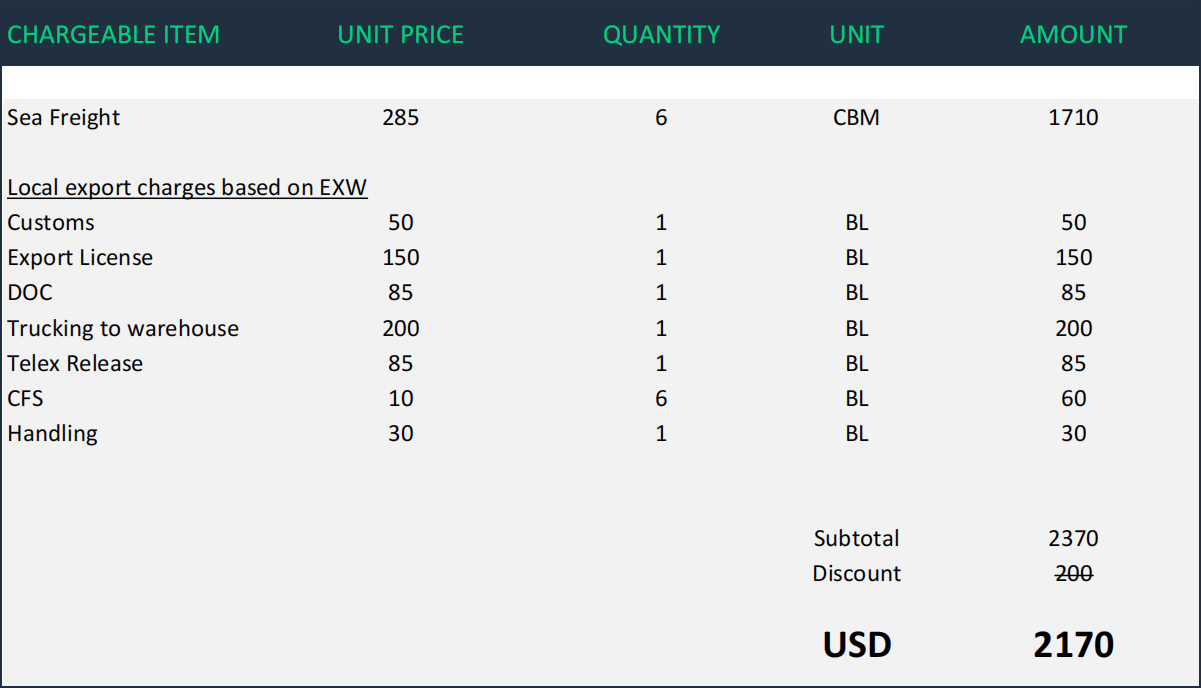Select the Subtotal label
This screenshot has width=1201, height=688.
click(x=856, y=539)
